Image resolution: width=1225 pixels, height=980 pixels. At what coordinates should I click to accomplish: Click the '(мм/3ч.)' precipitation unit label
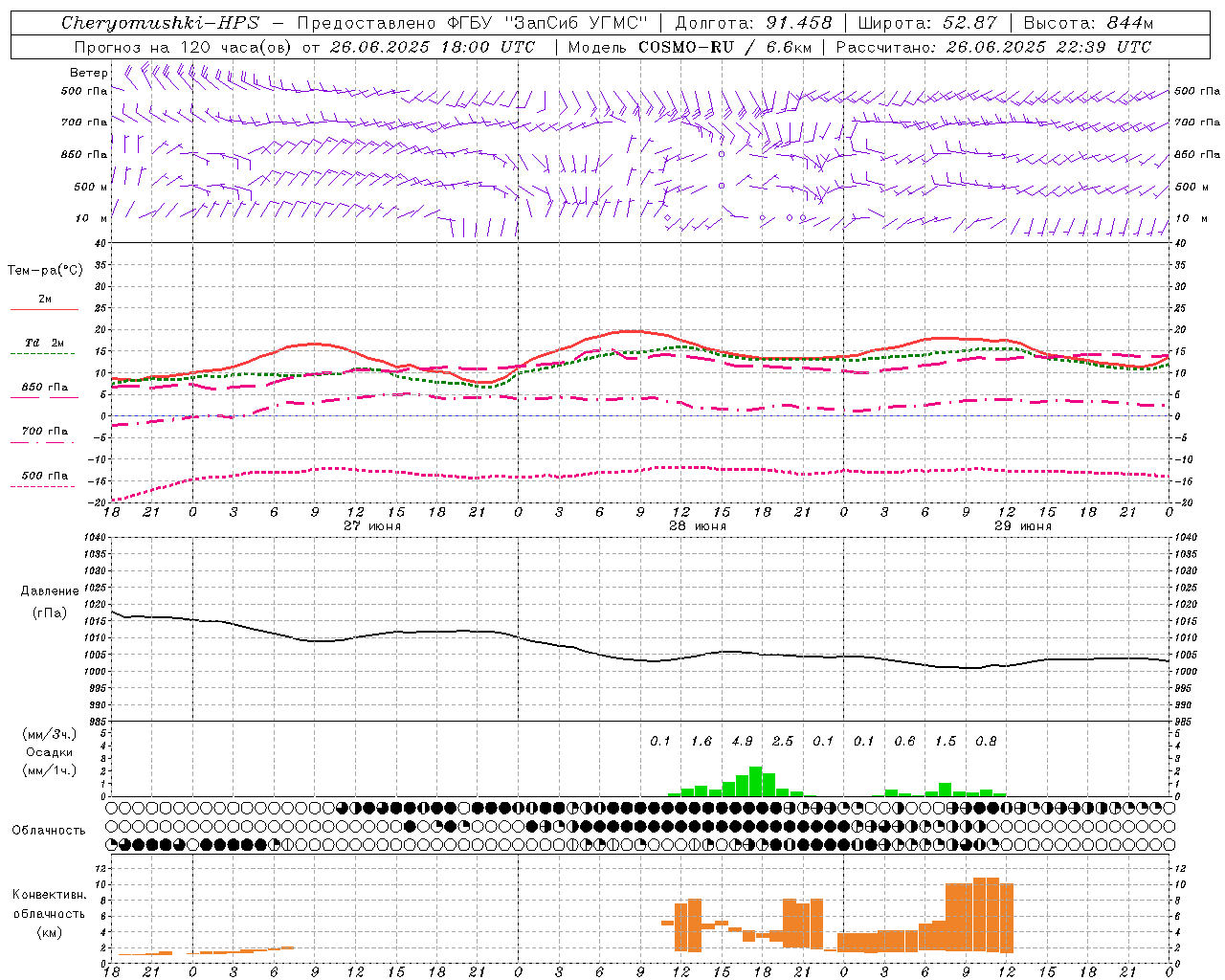pos(50,734)
